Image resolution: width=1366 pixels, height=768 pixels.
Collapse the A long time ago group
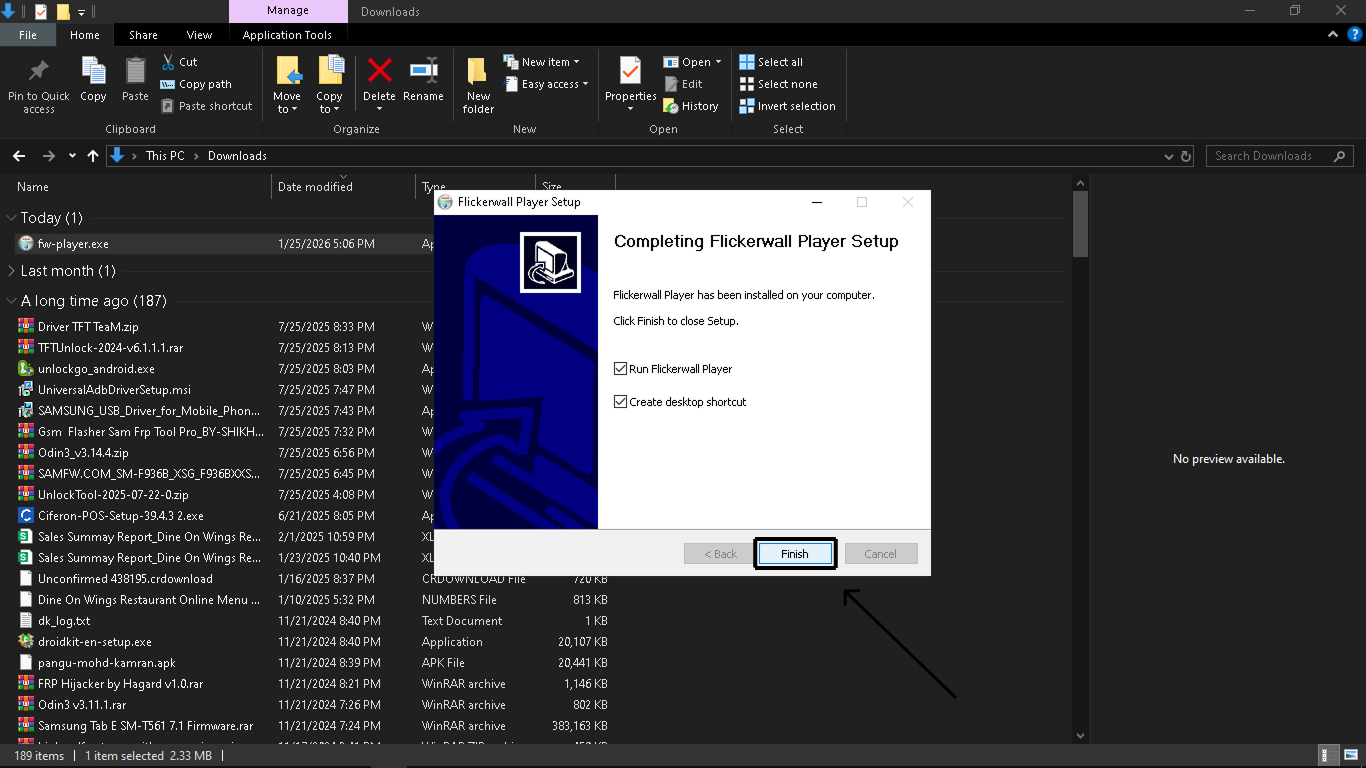point(11,301)
